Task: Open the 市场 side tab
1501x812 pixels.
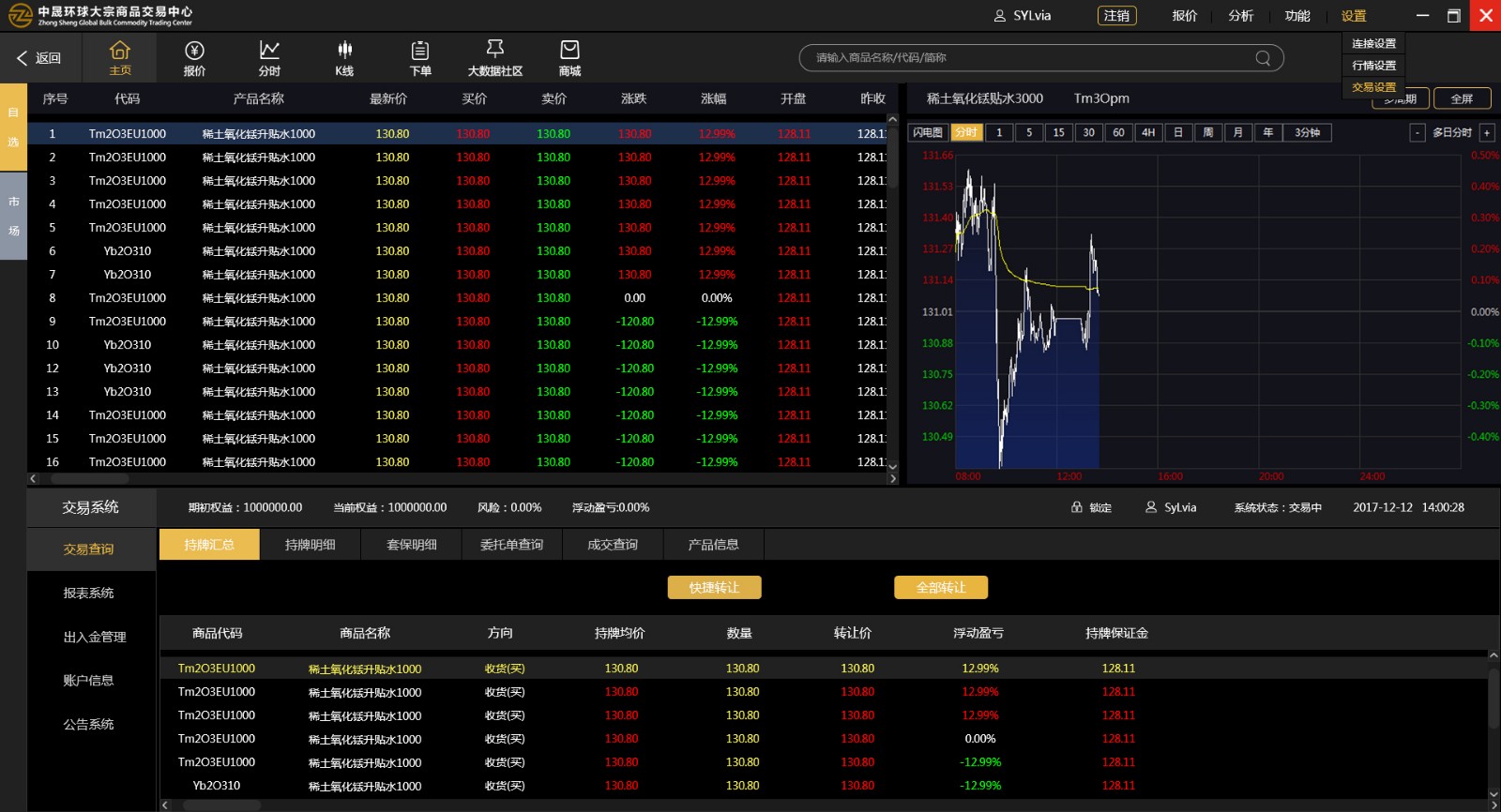Action: click(x=13, y=217)
